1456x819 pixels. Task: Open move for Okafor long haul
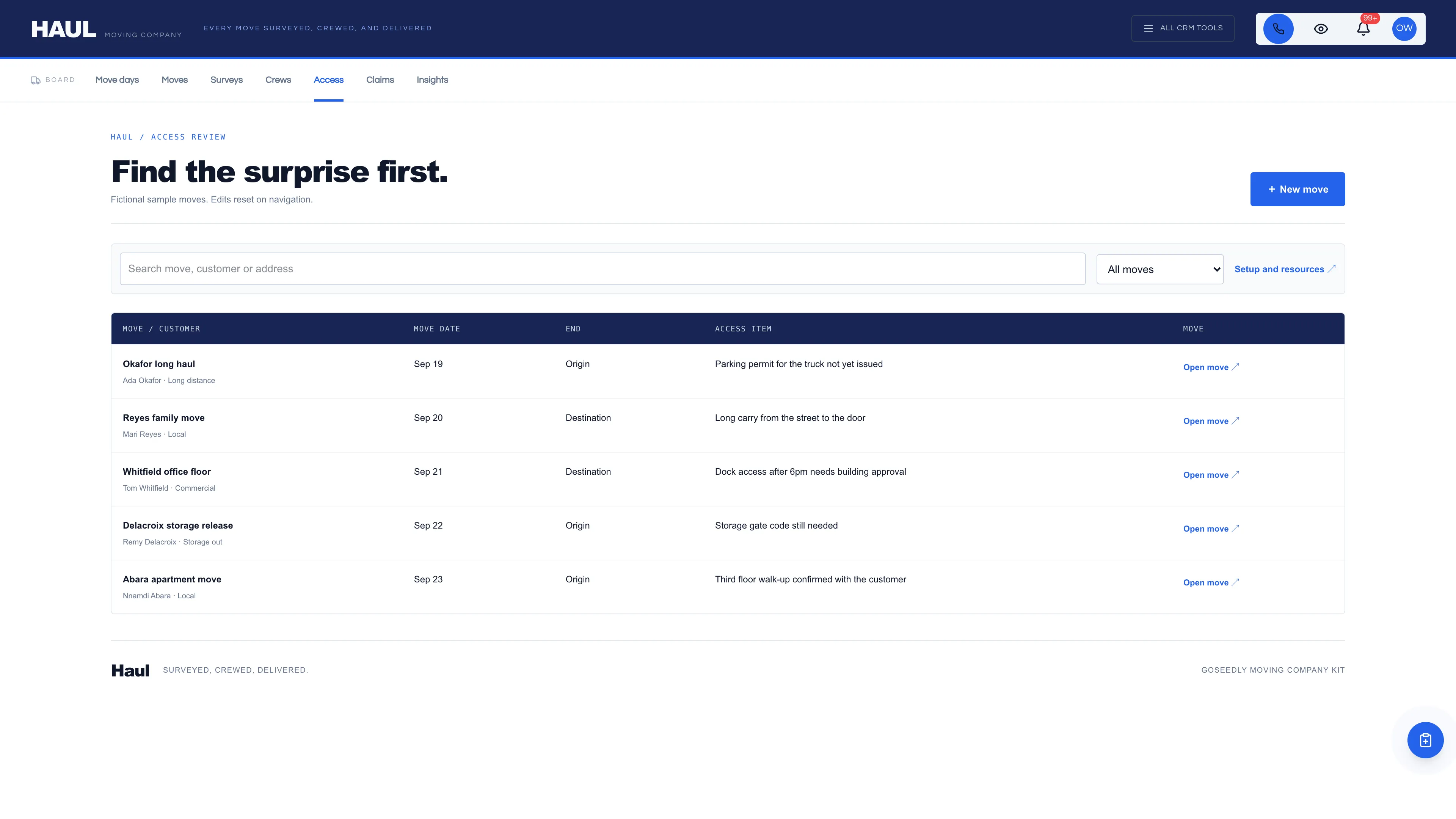[1211, 367]
